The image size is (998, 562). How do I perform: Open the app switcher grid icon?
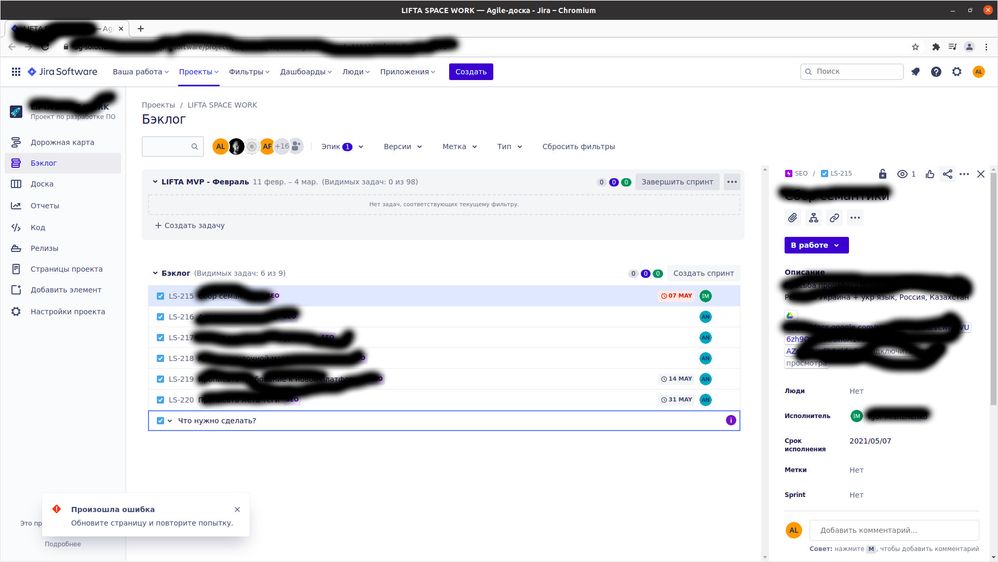(x=16, y=72)
